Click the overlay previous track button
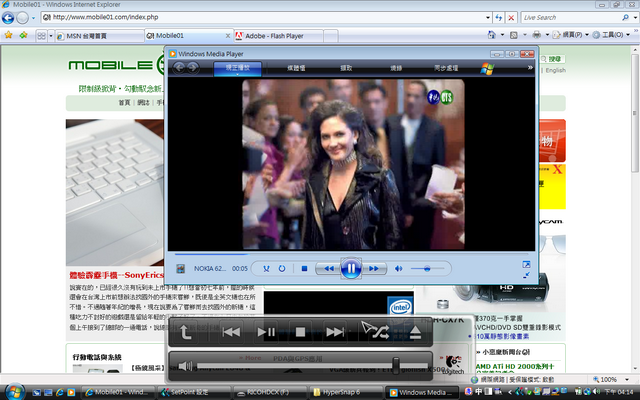This screenshot has height=400, width=640. coord(231,332)
